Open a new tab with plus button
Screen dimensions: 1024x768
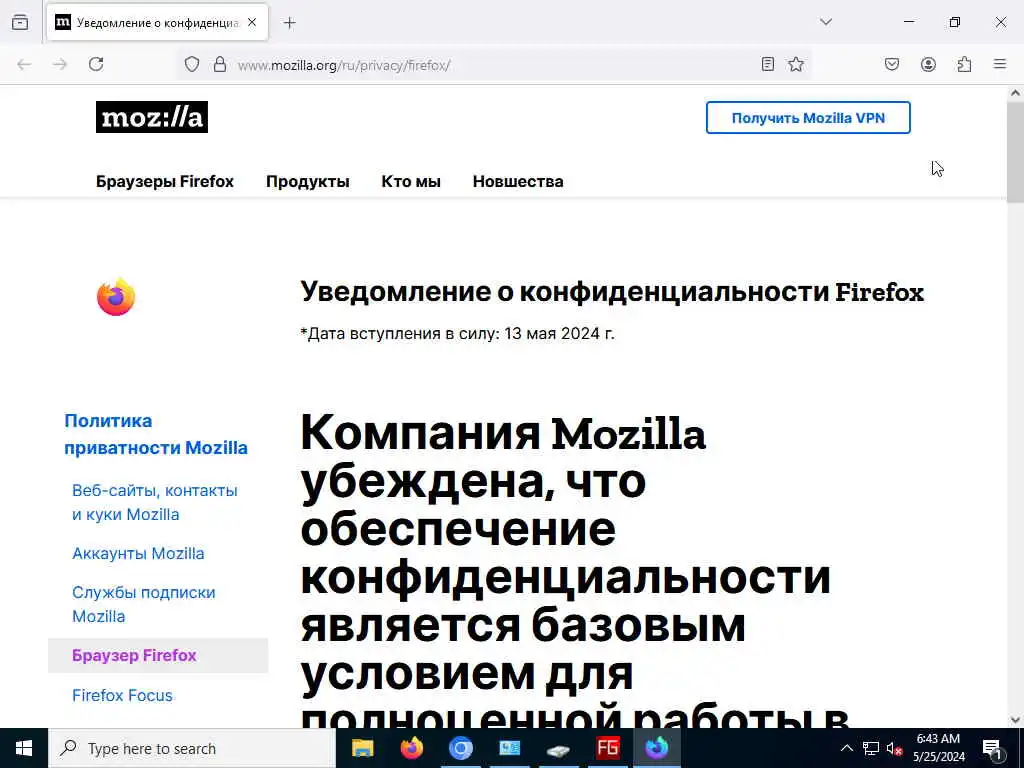(290, 23)
